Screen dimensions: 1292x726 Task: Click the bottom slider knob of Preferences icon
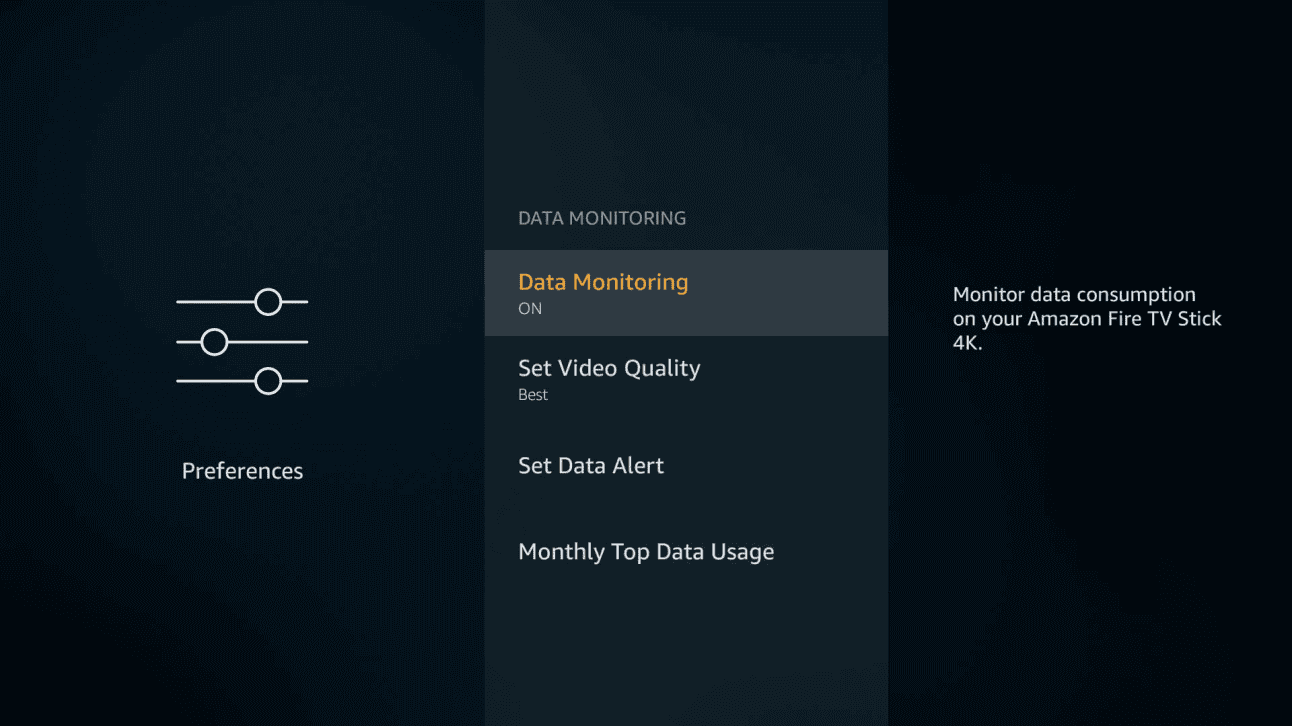[268, 381]
